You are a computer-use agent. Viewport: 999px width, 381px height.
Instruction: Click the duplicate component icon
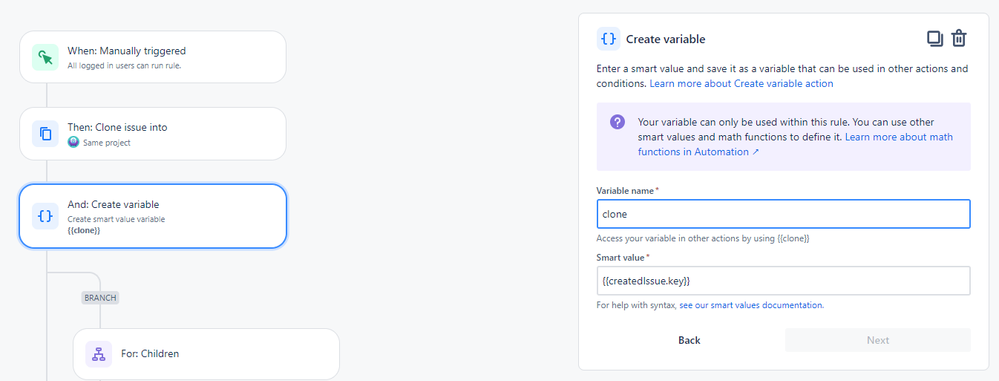935,39
